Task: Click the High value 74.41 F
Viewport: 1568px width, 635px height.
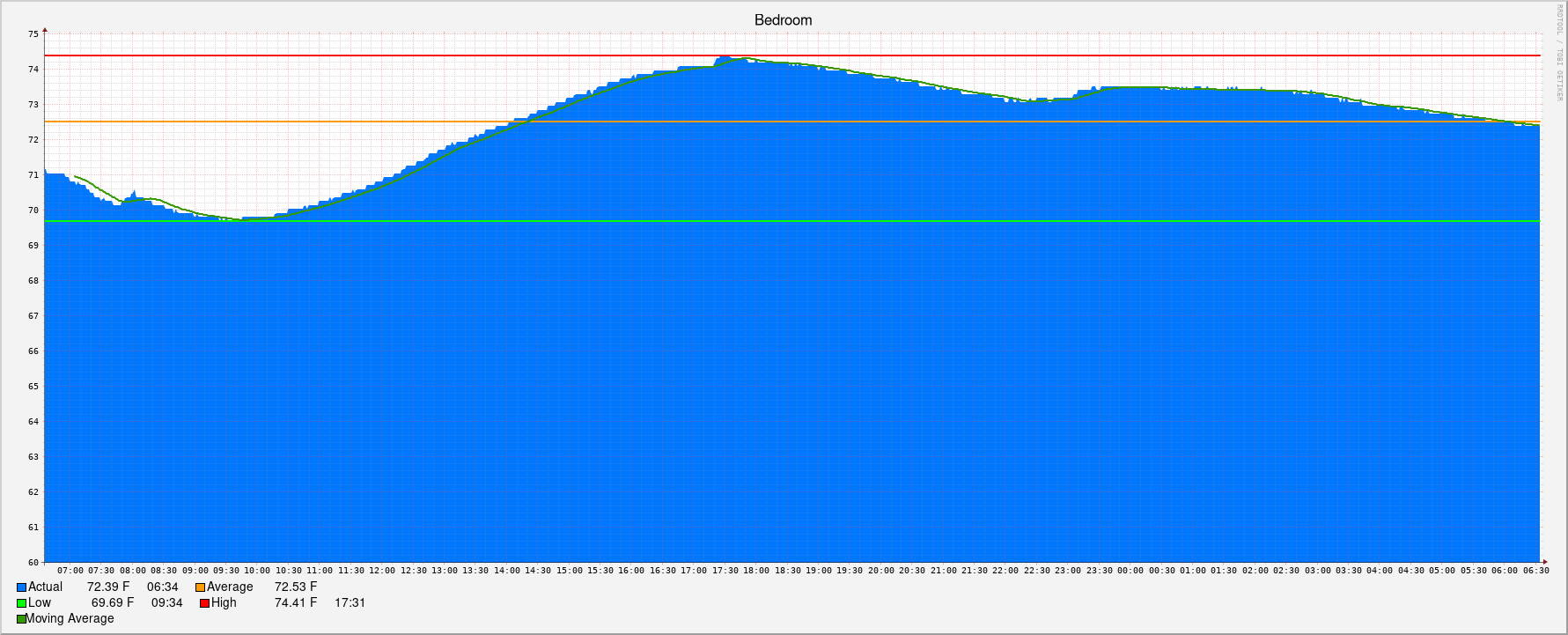Action: 296,603
